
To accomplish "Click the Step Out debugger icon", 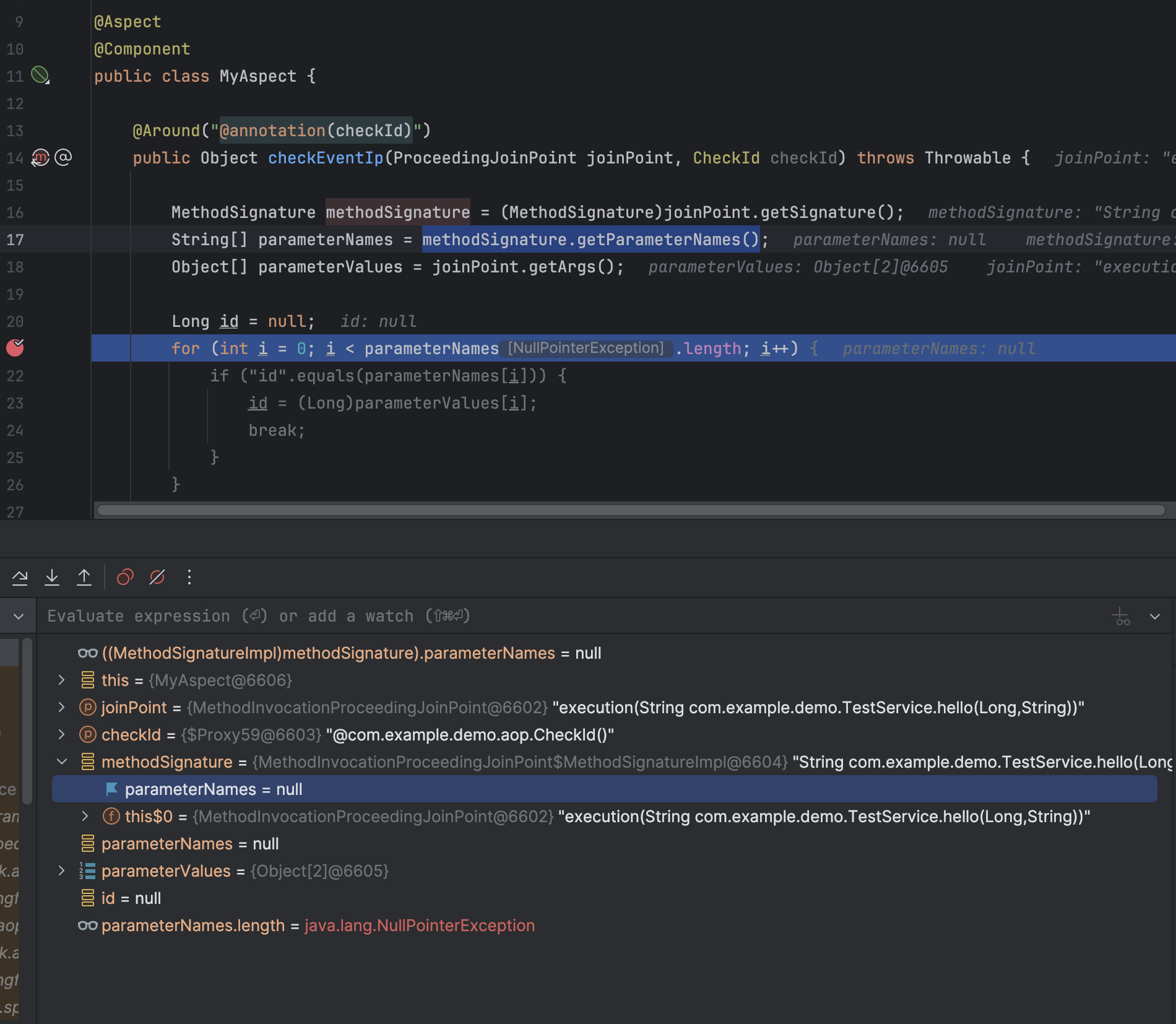I will 84,578.
